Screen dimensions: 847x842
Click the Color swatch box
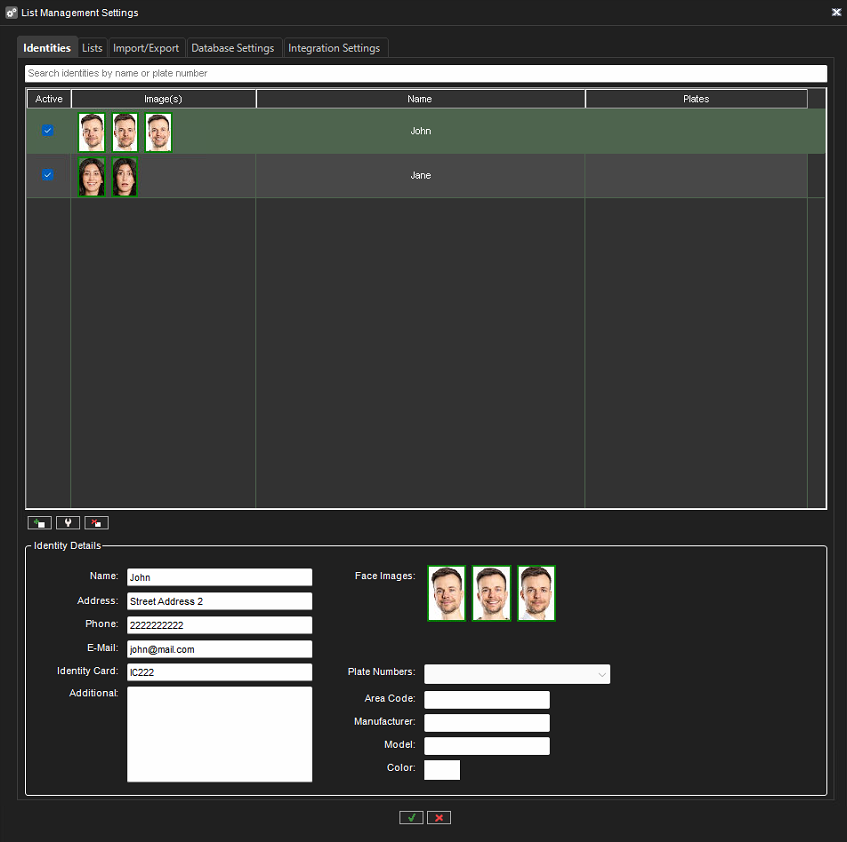coord(442,770)
